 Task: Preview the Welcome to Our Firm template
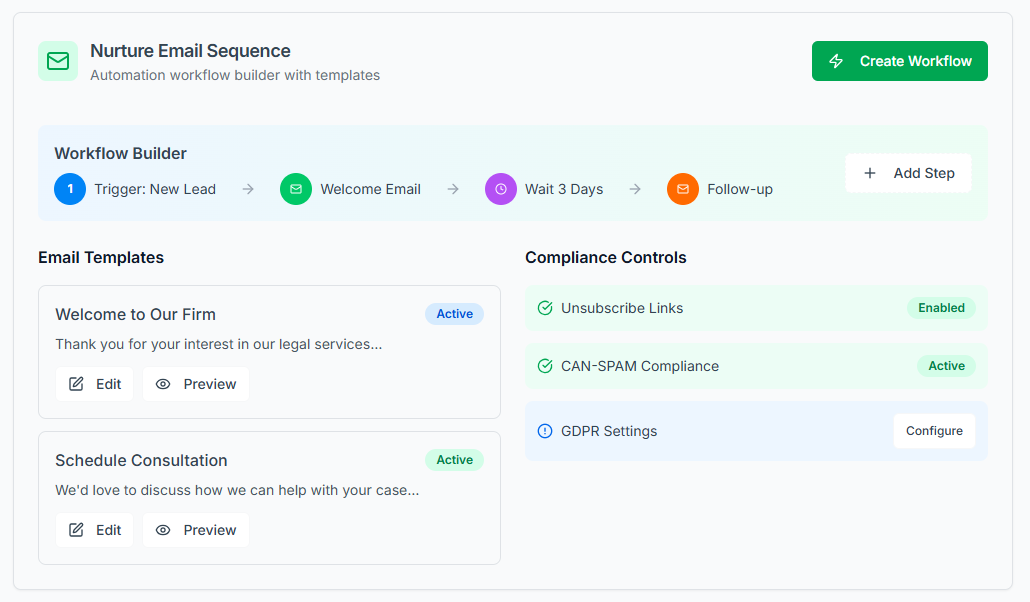[x=196, y=384]
